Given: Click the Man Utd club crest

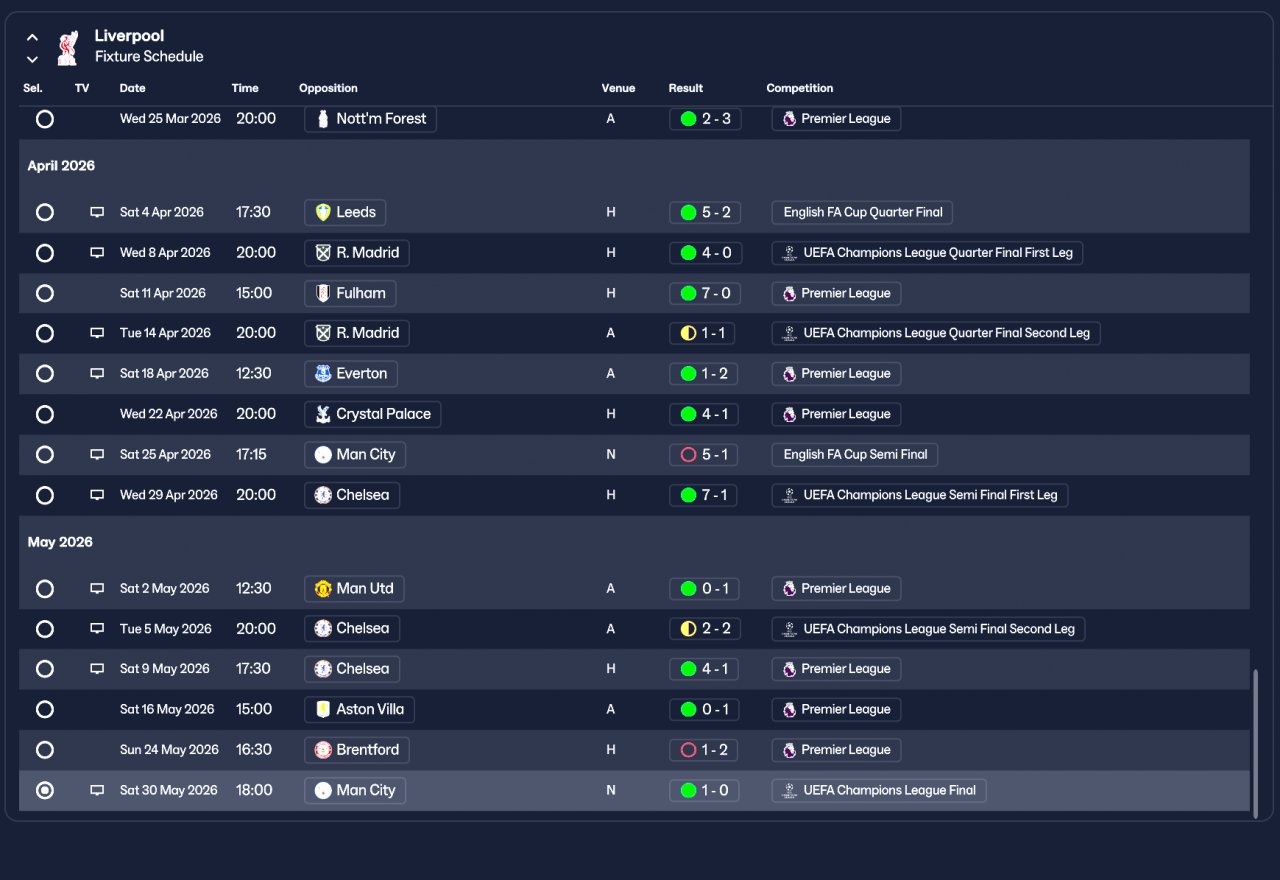Looking at the screenshot, I should (x=323, y=589).
